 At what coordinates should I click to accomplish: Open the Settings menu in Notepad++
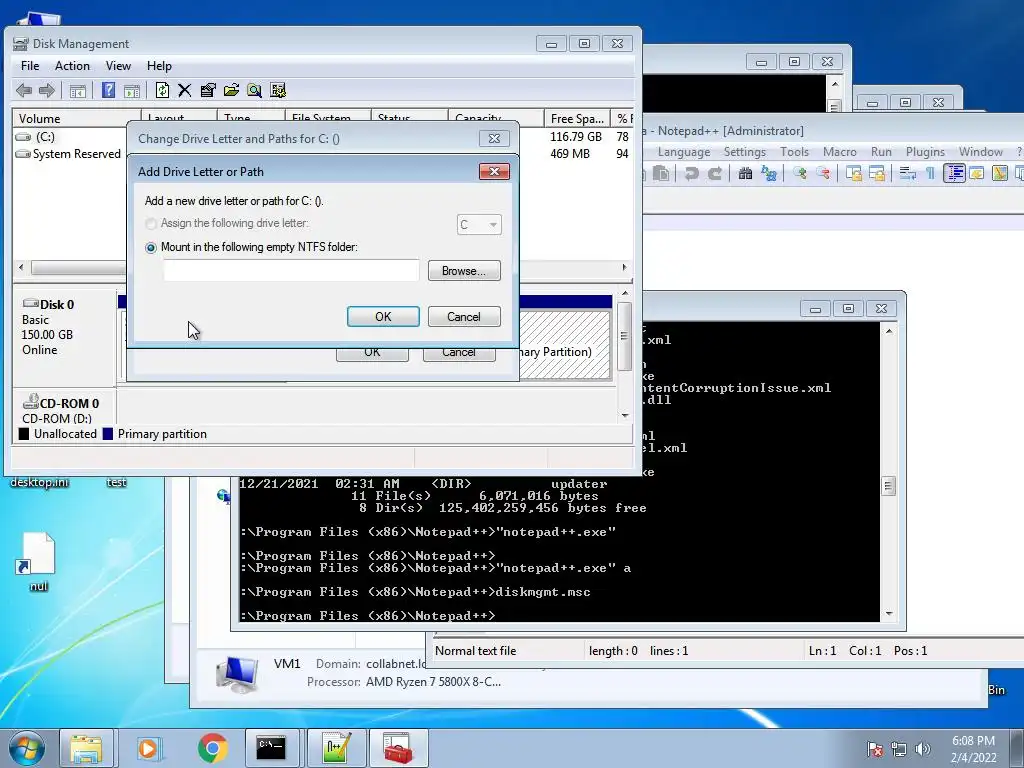(744, 152)
